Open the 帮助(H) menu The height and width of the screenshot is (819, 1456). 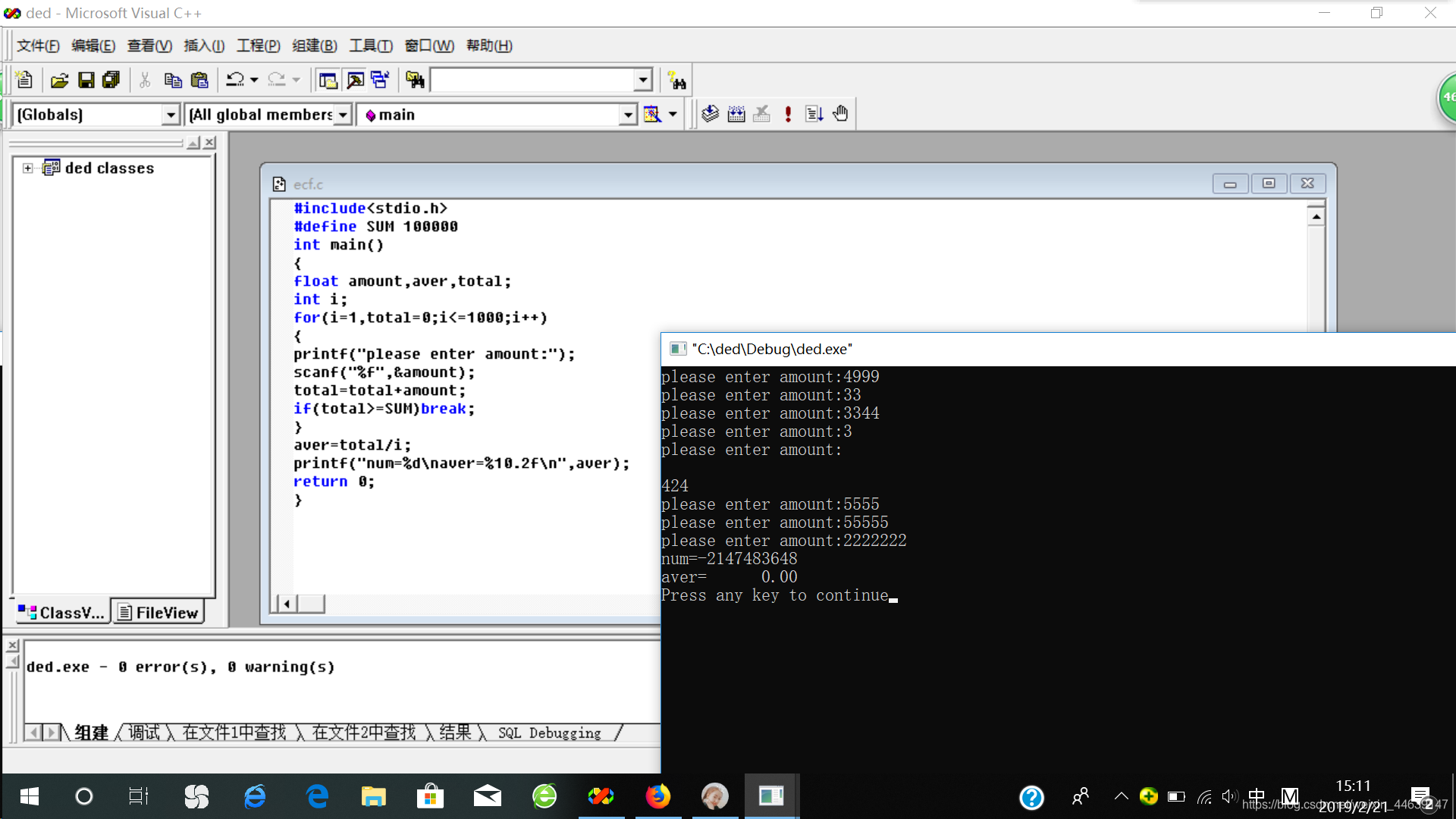pos(489,45)
